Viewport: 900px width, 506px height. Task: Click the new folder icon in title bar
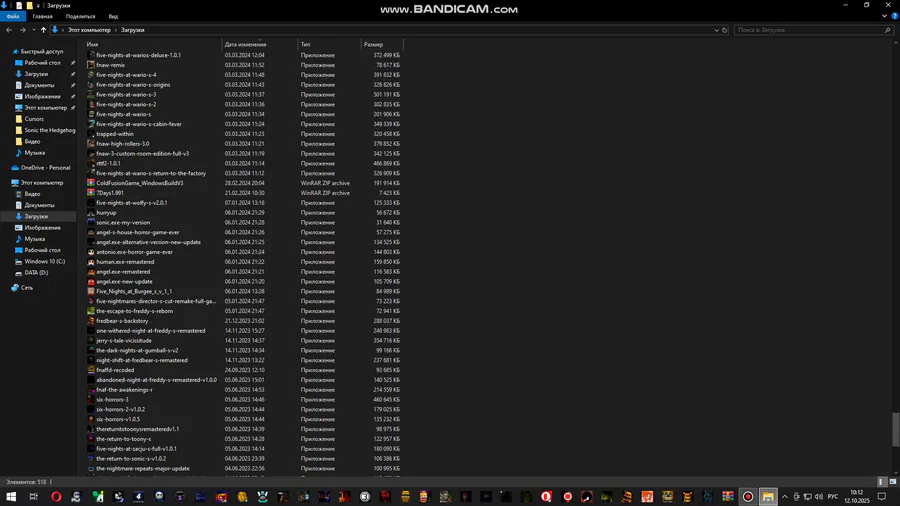[29, 5]
